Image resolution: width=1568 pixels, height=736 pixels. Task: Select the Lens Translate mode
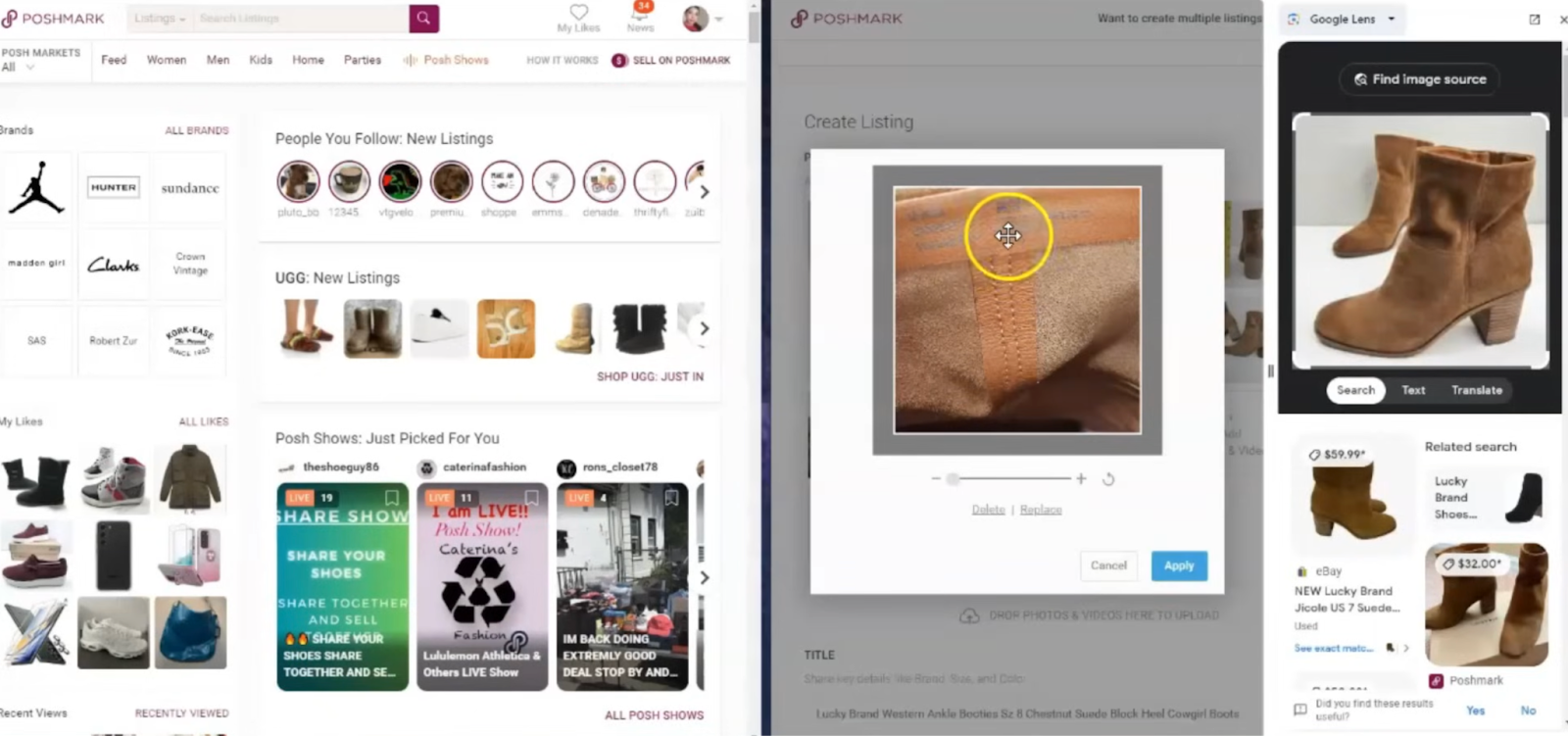pyautogui.click(x=1477, y=390)
